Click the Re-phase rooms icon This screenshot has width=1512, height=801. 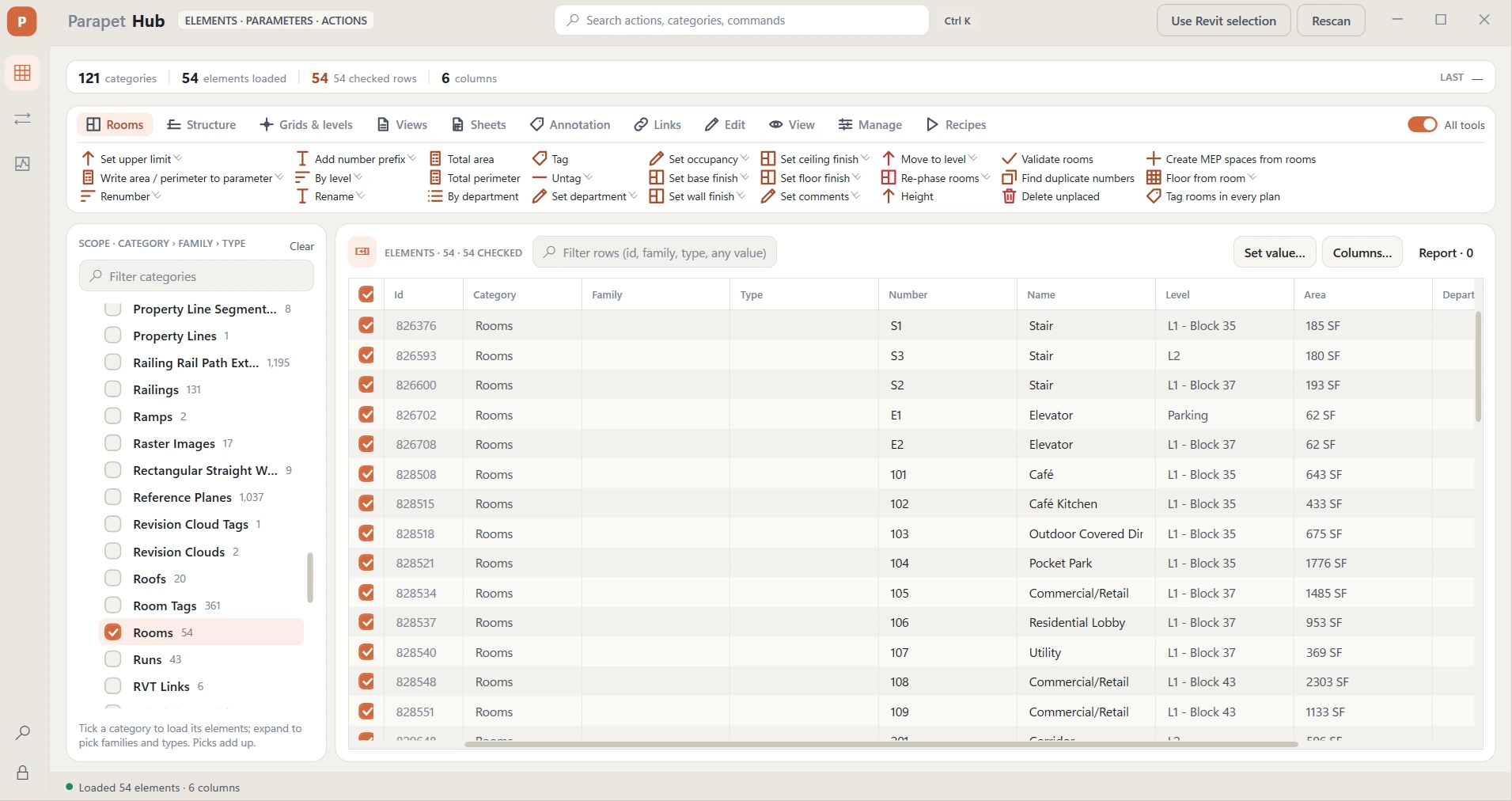click(x=889, y=177)
